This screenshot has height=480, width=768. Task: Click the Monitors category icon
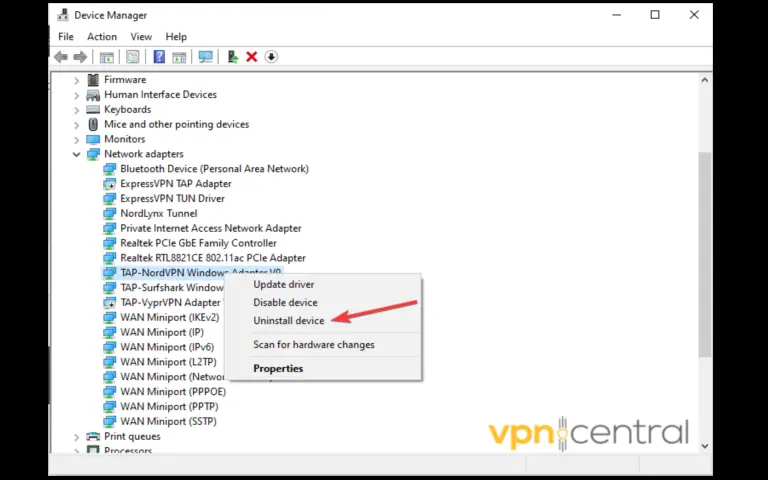[93, 139]
